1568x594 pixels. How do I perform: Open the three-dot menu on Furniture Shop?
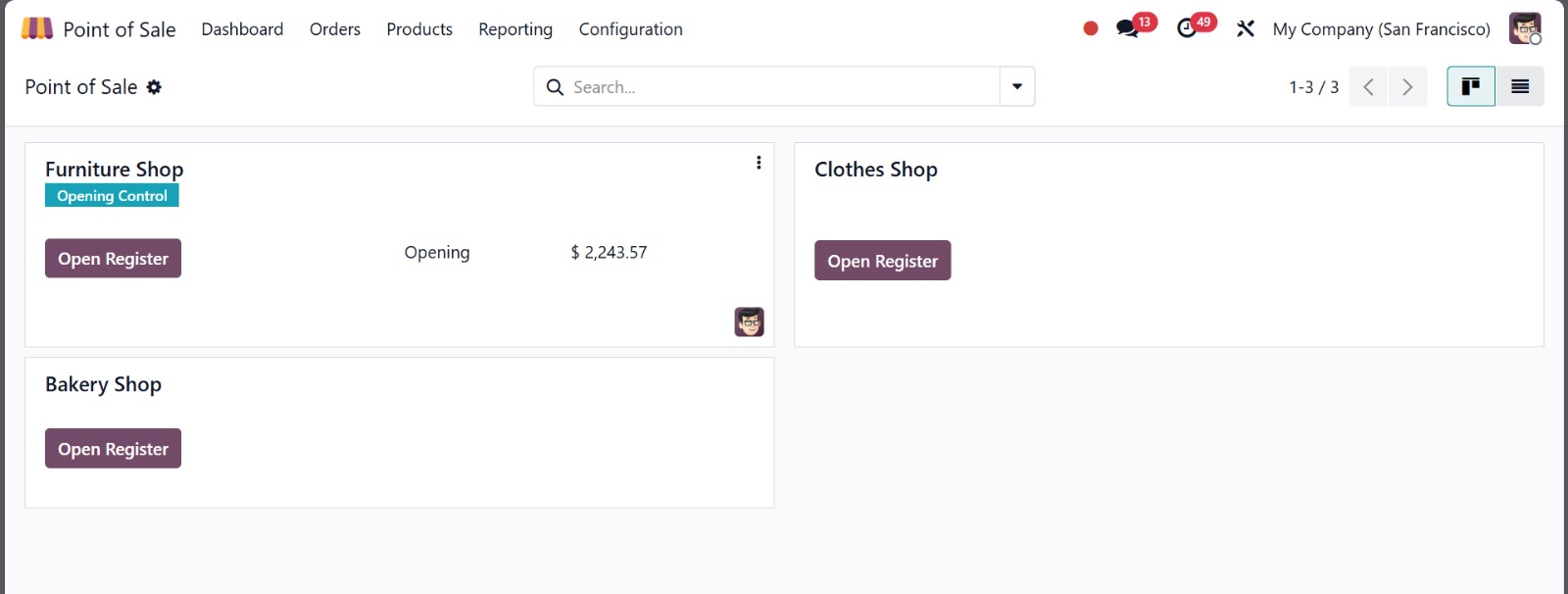pos(759,163)
